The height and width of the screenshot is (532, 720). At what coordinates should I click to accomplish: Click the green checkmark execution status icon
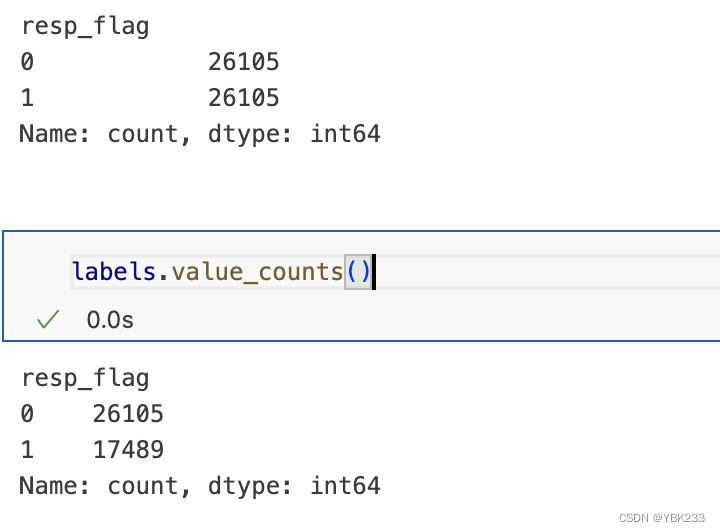(x=48, y=319)
